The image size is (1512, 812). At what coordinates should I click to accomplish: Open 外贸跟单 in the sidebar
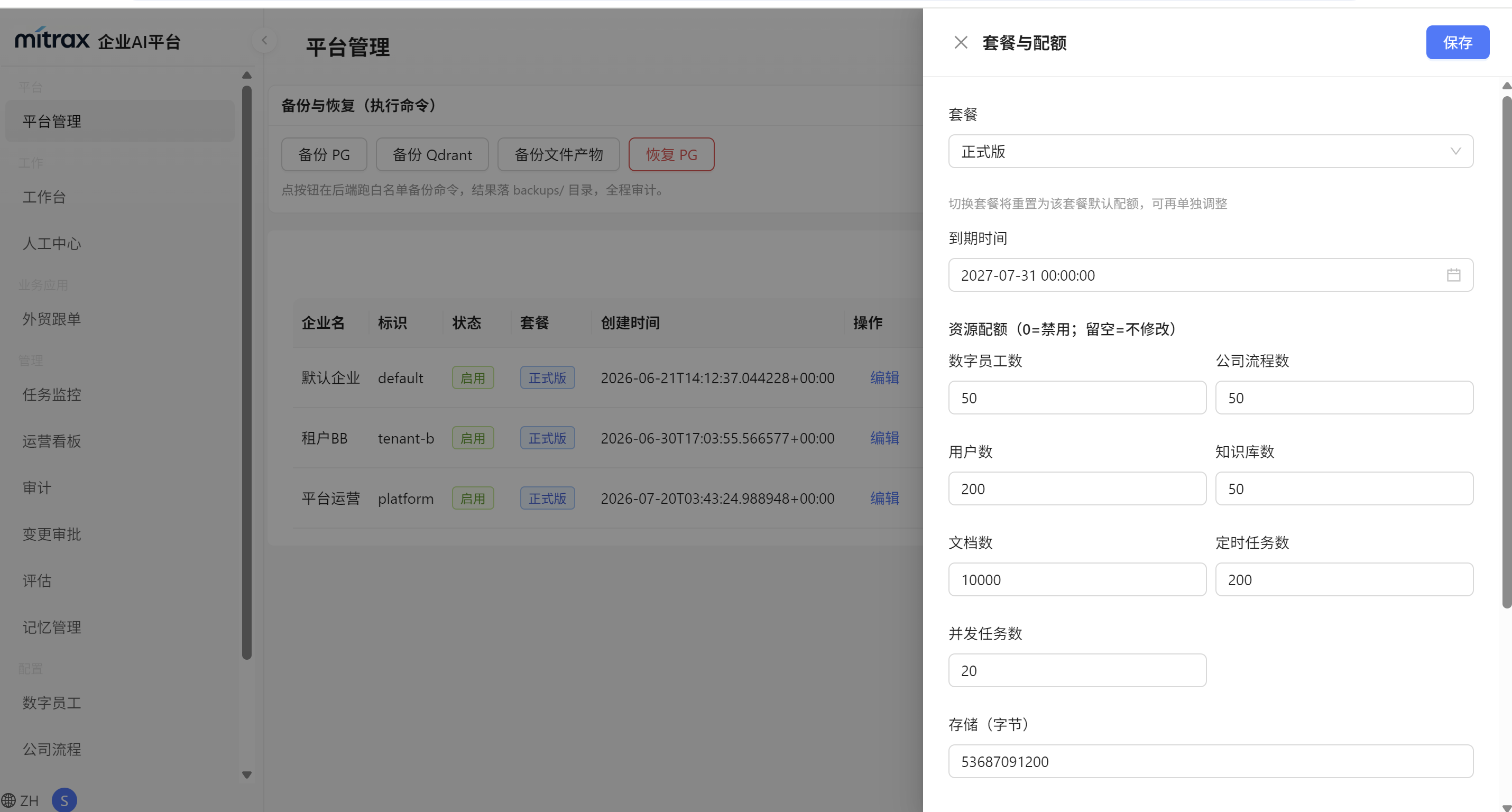pos(119,319)
